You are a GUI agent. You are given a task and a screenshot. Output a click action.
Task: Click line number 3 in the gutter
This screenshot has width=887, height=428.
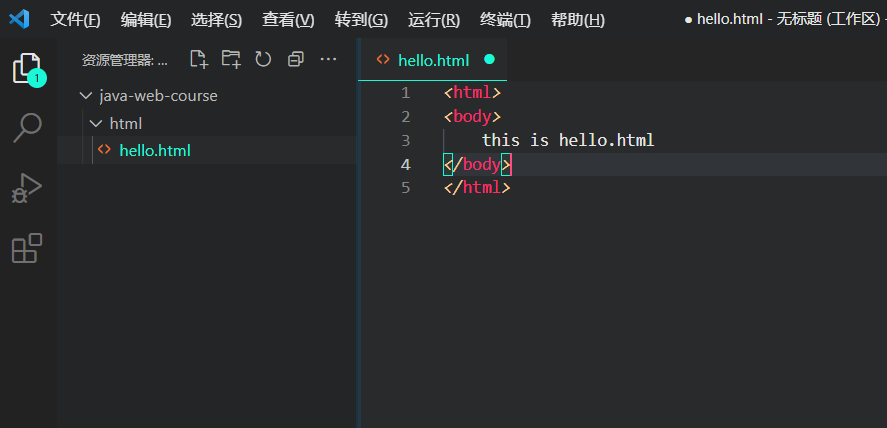pyautogui.click(x=405, y=140)
